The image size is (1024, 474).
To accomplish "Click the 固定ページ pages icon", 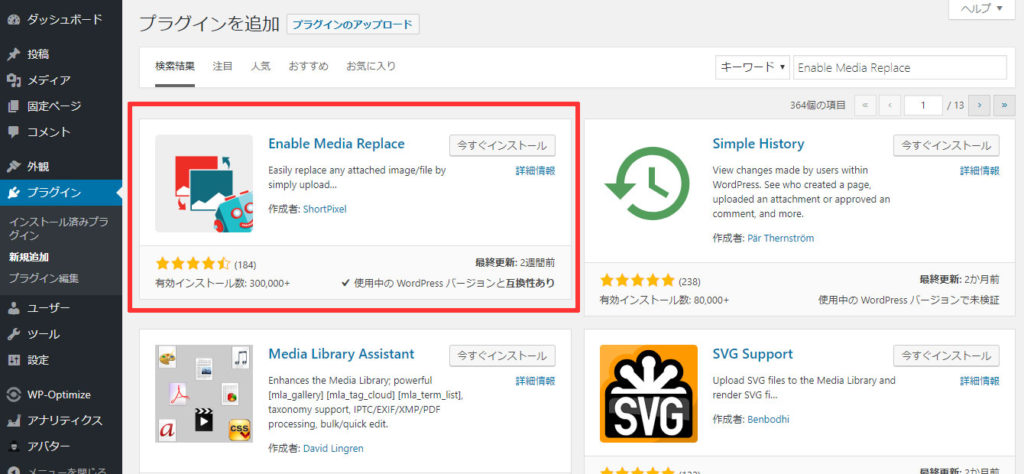I will [13, 106].
